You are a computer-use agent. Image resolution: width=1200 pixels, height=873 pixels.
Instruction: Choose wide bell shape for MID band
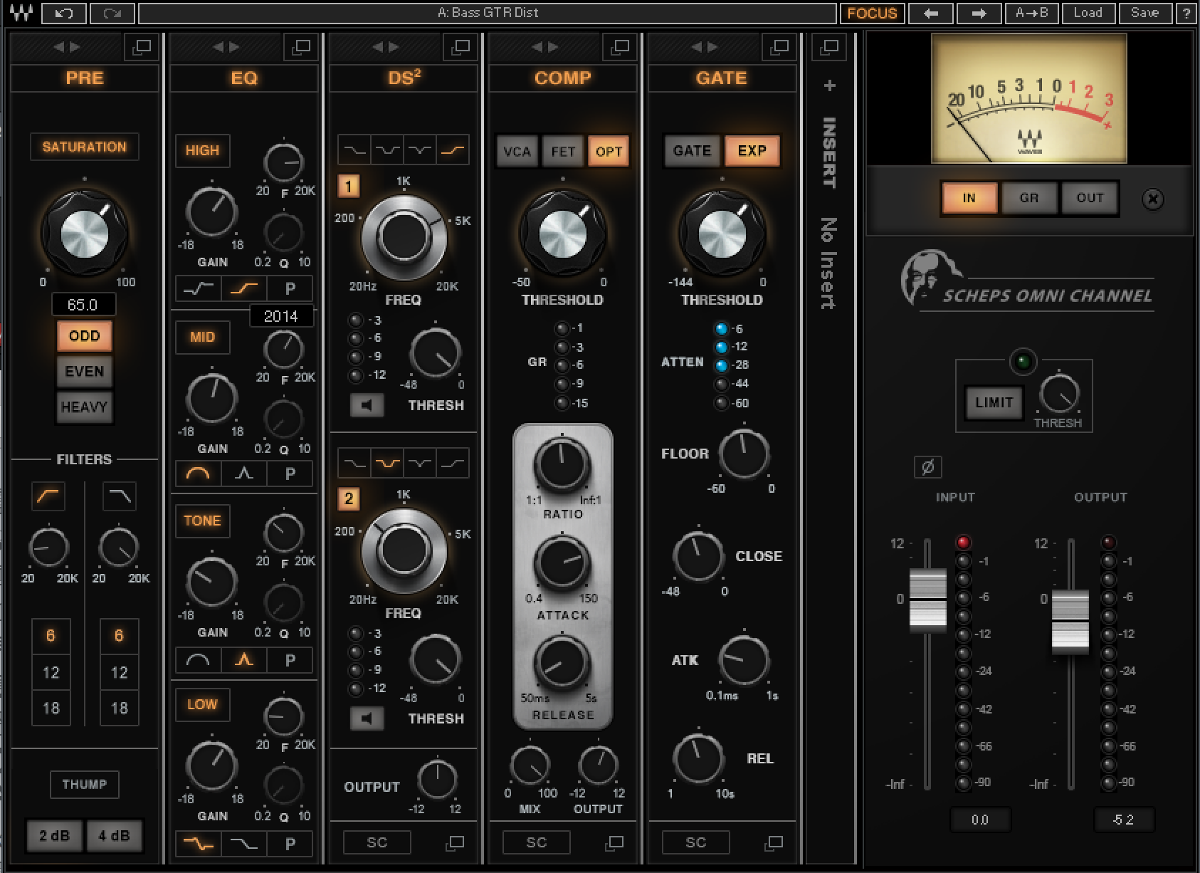click(x=199, y=473)
